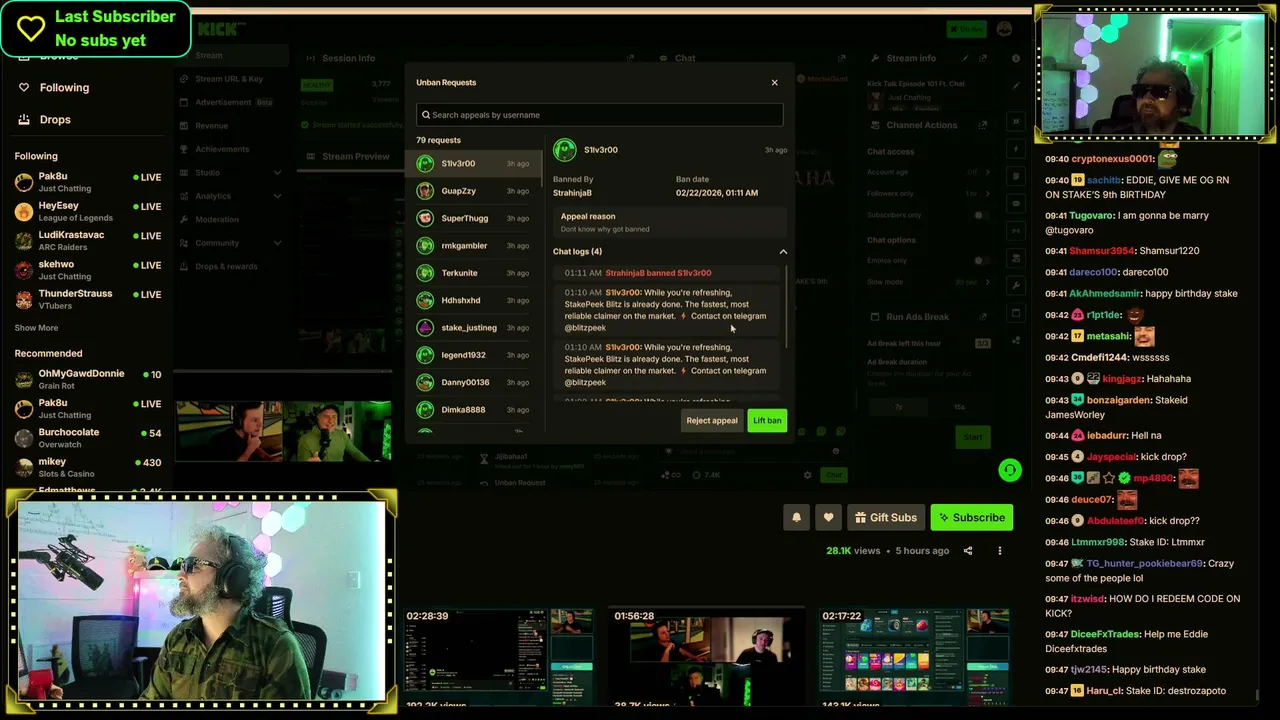Open Moderation in dashboard sidebar
This screenshot has width=1280, height=720.
tap(217, 220)
